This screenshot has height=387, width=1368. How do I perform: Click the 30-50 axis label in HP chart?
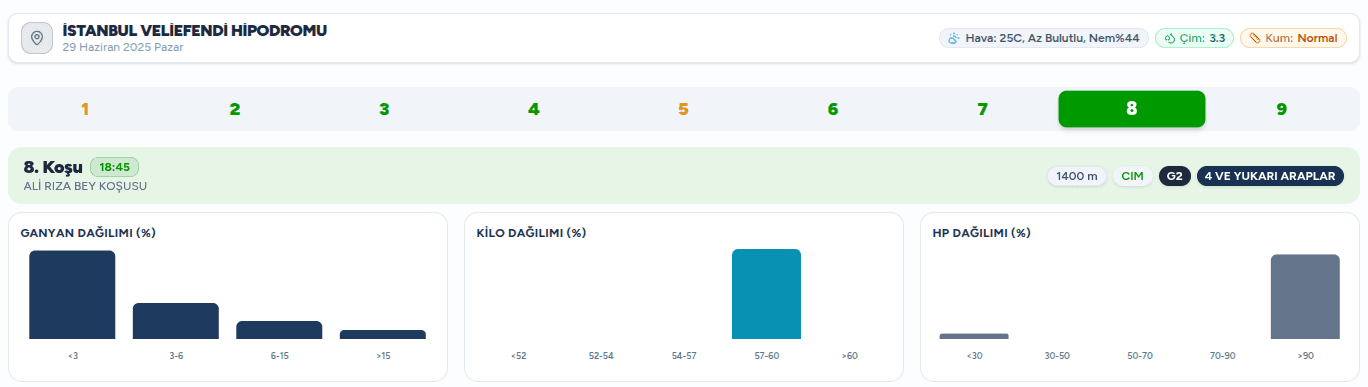point(1057,356)
